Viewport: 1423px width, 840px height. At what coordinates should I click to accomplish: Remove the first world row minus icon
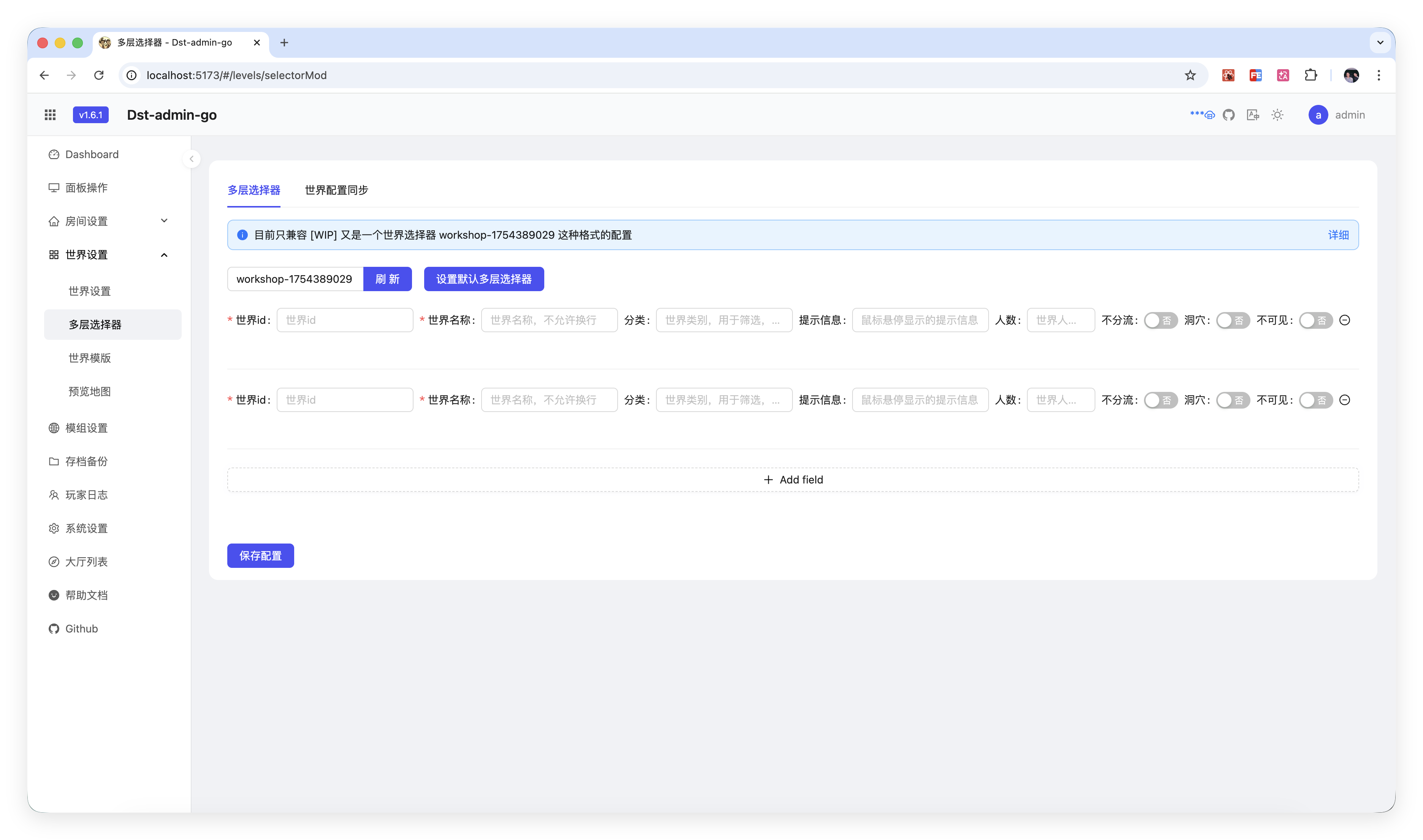1345,320
